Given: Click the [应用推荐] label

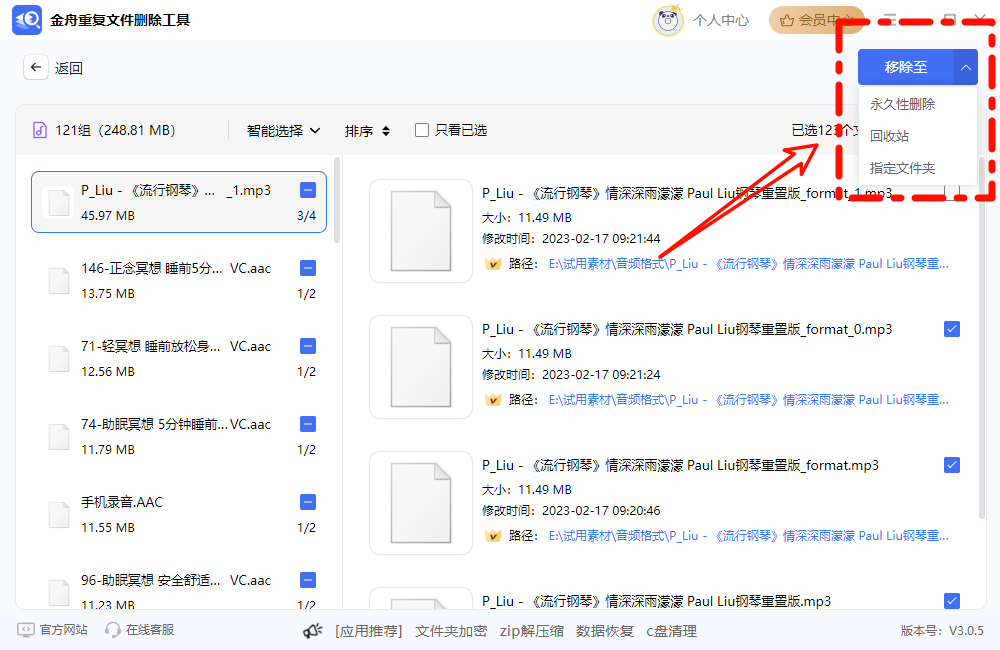Looking at the screenshot, I should 369,632.
